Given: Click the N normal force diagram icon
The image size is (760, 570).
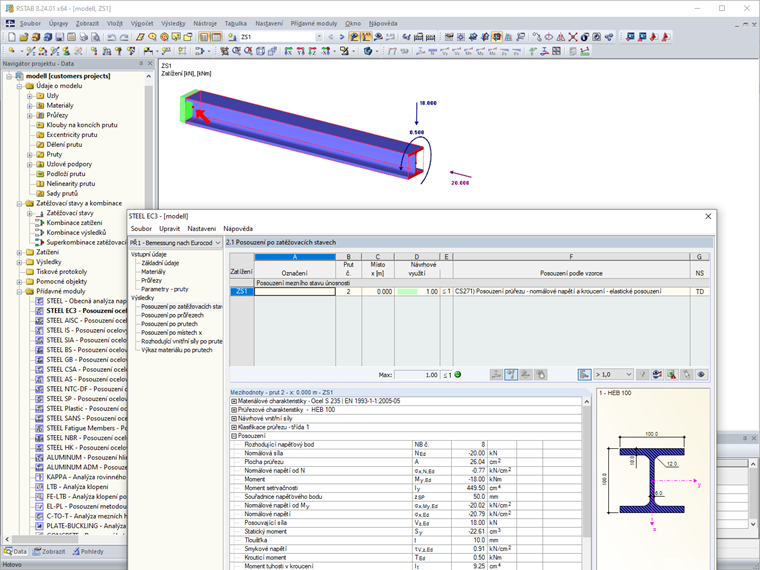Looking at the screenshot, I should tap(432, 51).
